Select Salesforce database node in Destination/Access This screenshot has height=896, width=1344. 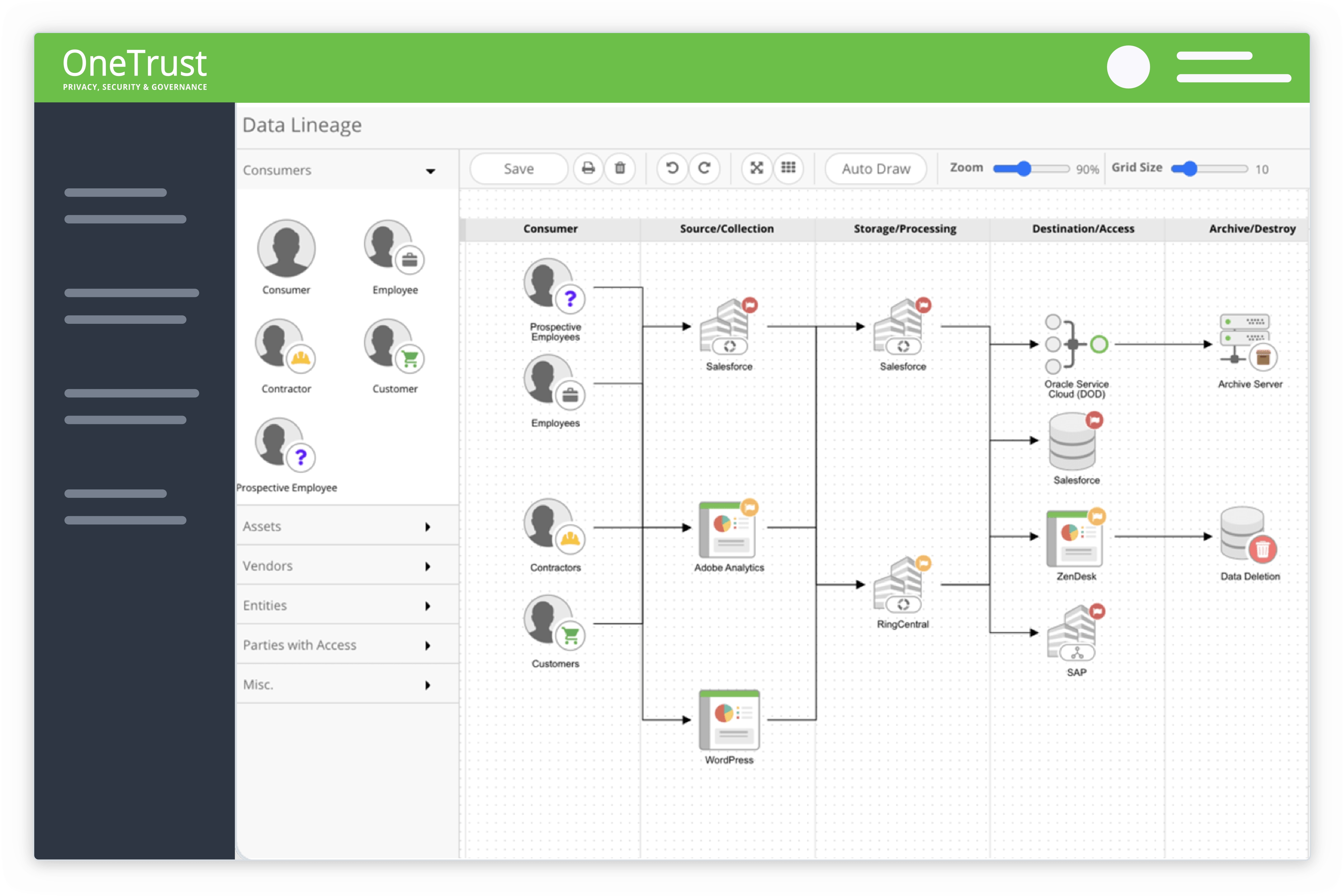point(1076,441)
